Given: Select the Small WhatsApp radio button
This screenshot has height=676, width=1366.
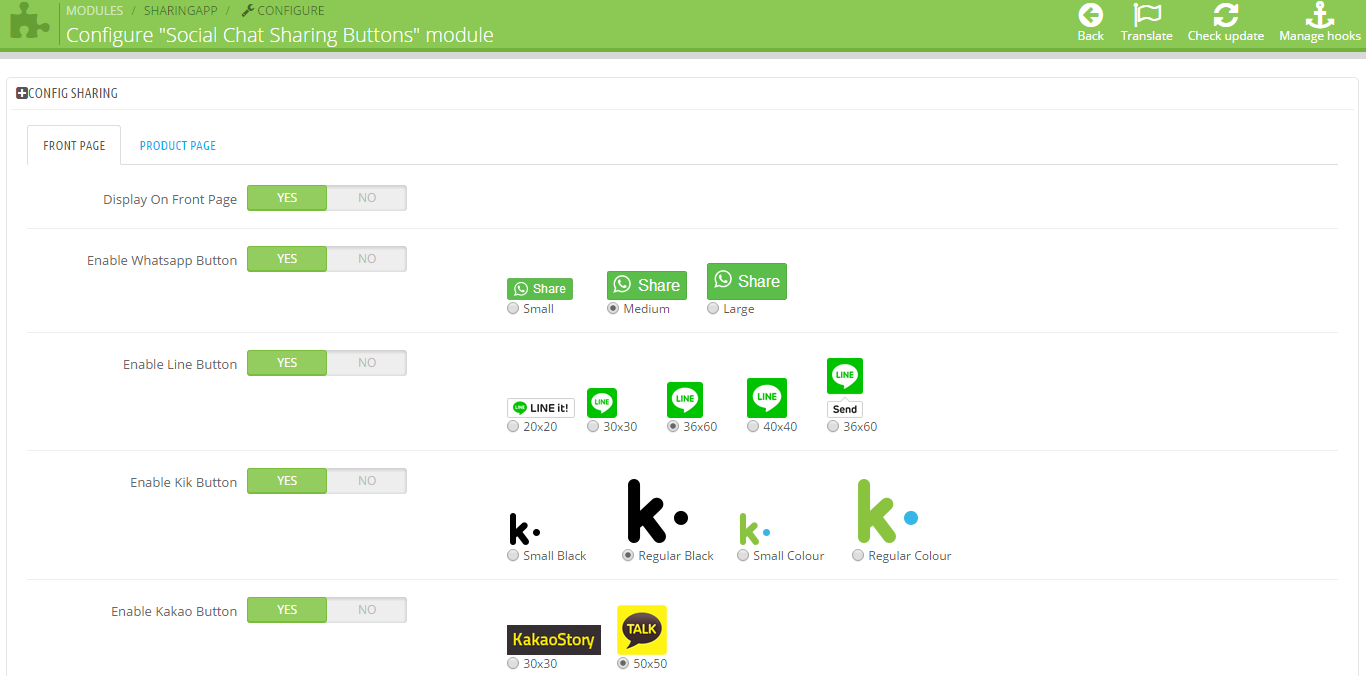Looking at the screenshot, I should (x=513, y=308).
